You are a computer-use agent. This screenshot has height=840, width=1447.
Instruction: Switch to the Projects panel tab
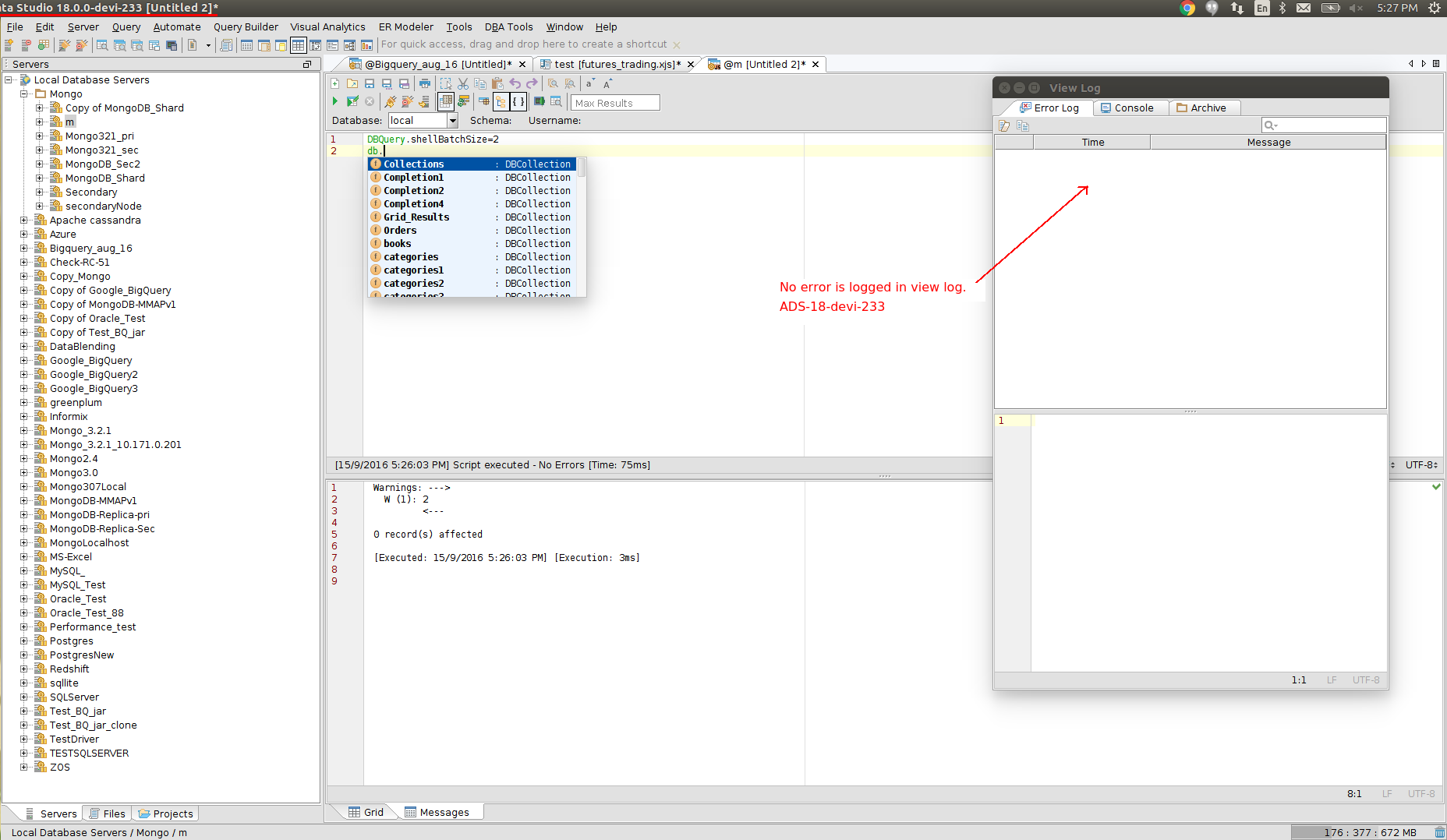(165, 814)
